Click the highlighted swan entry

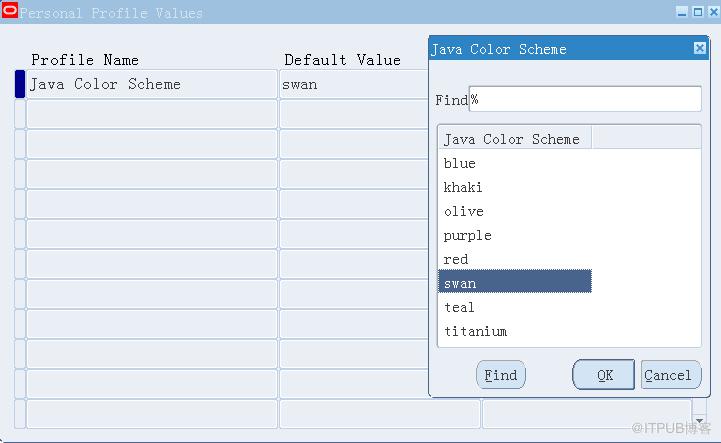(x=515, y=283)
